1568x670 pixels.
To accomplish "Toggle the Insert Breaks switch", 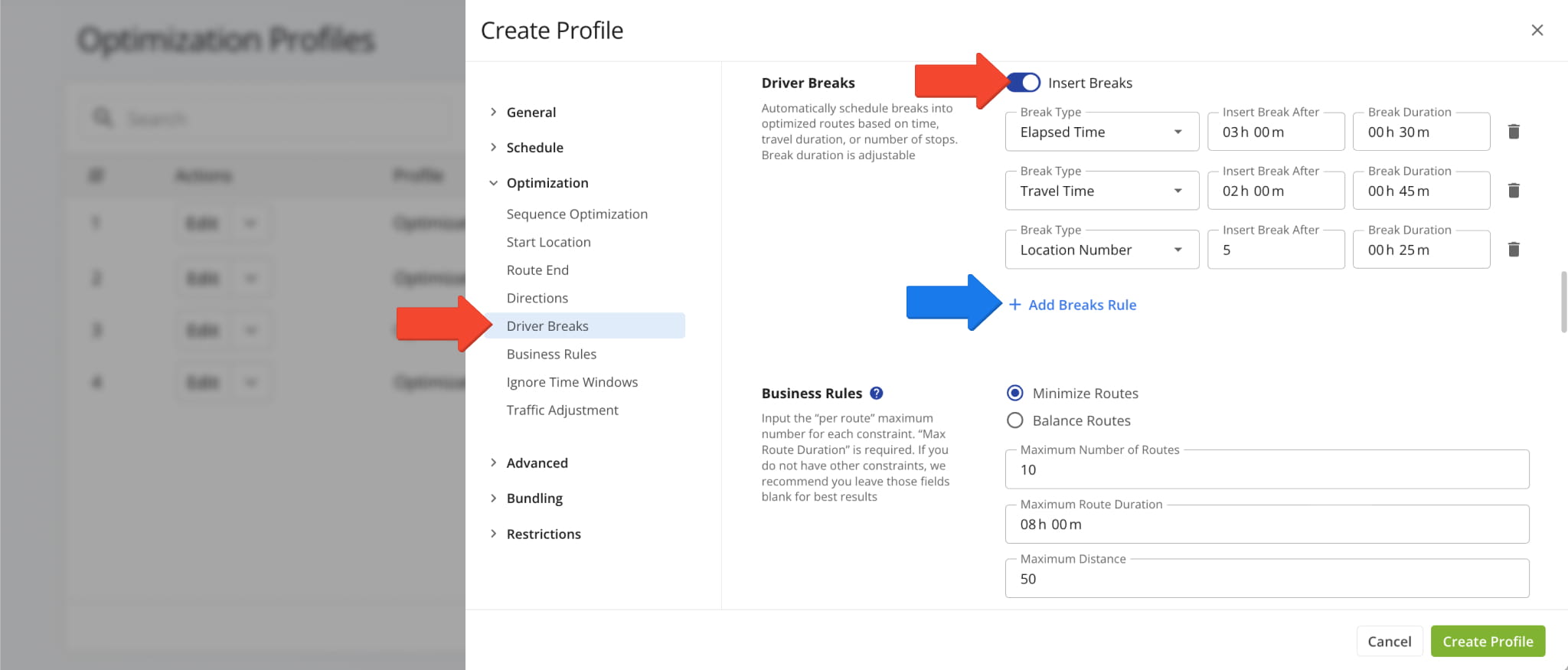I will click(1024, 83).
